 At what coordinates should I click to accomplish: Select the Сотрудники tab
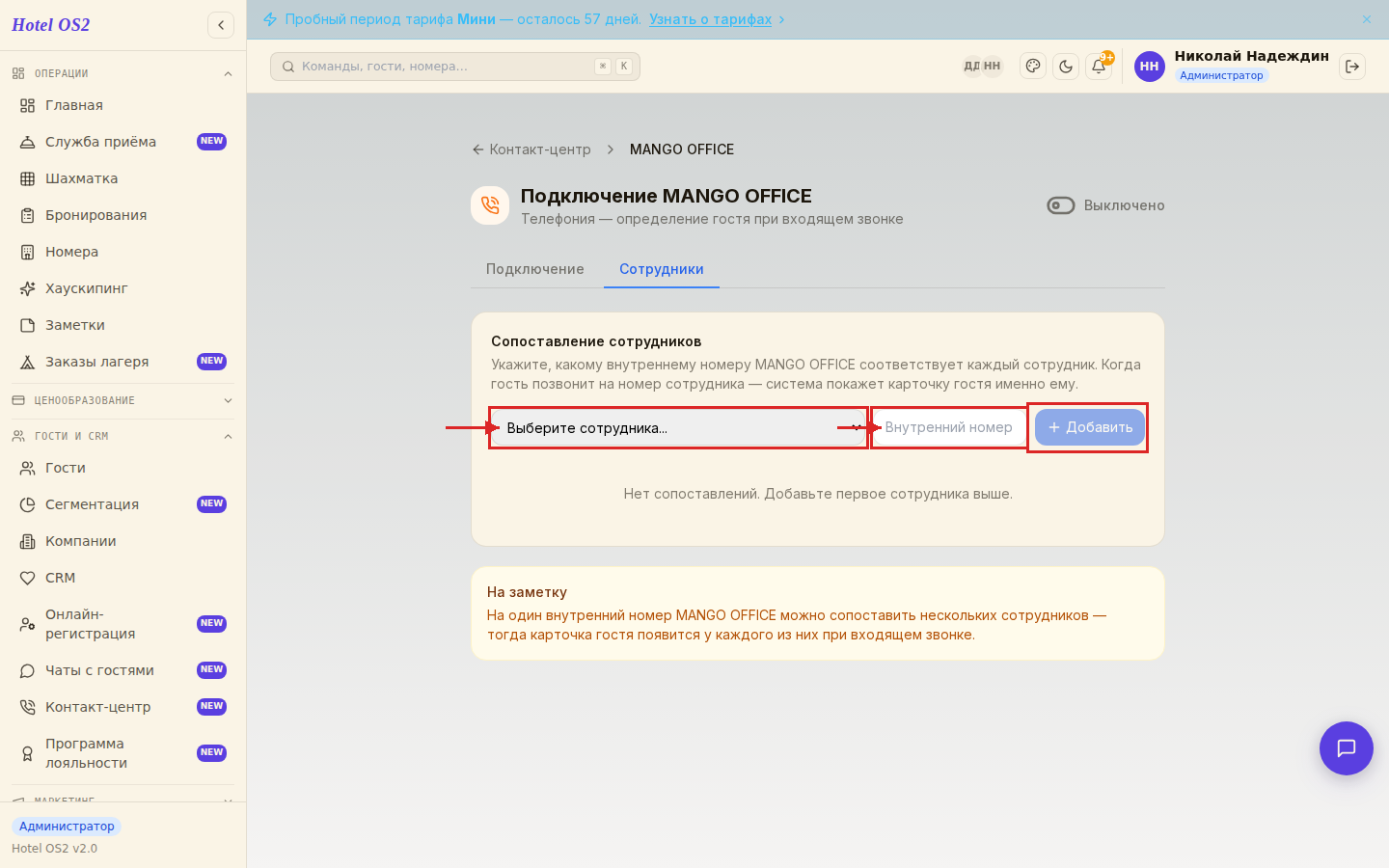pos(662,269)
